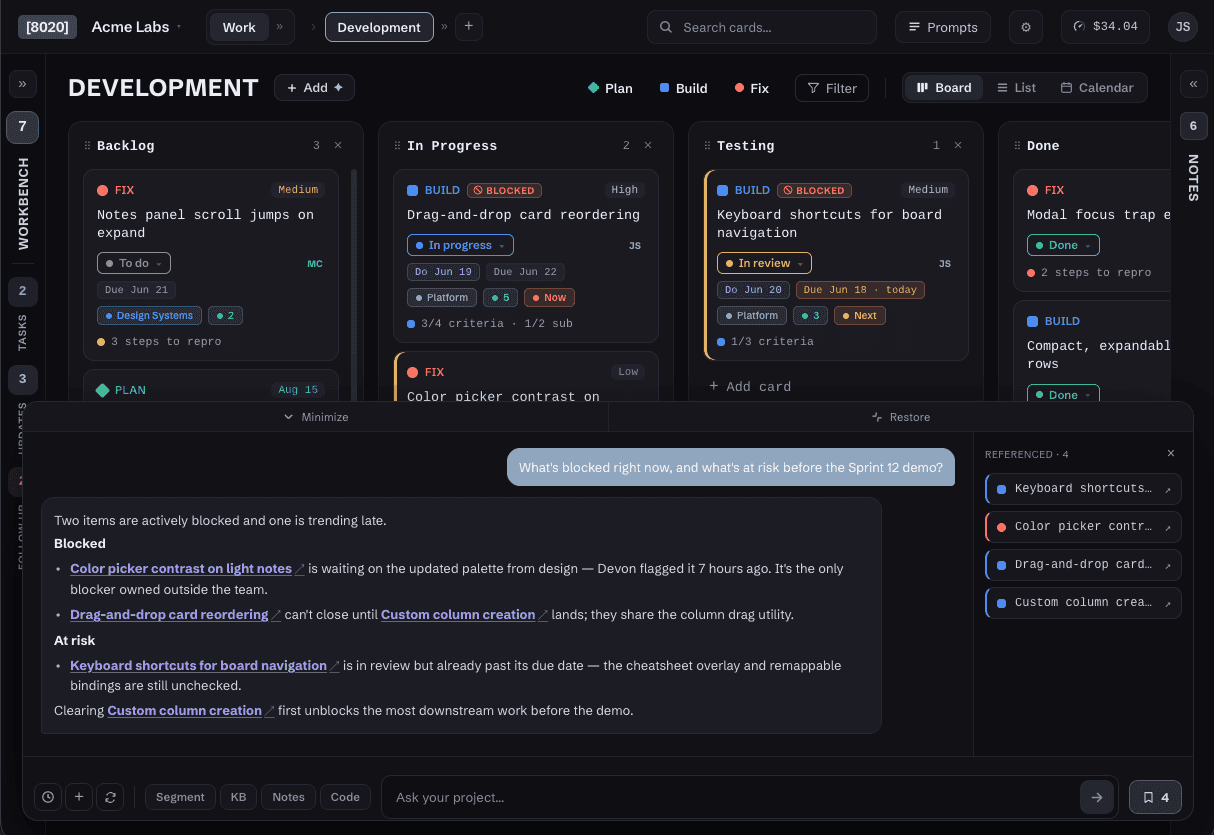Close the Testing column
Screen dimensions: 1214x835
point(958,145)
